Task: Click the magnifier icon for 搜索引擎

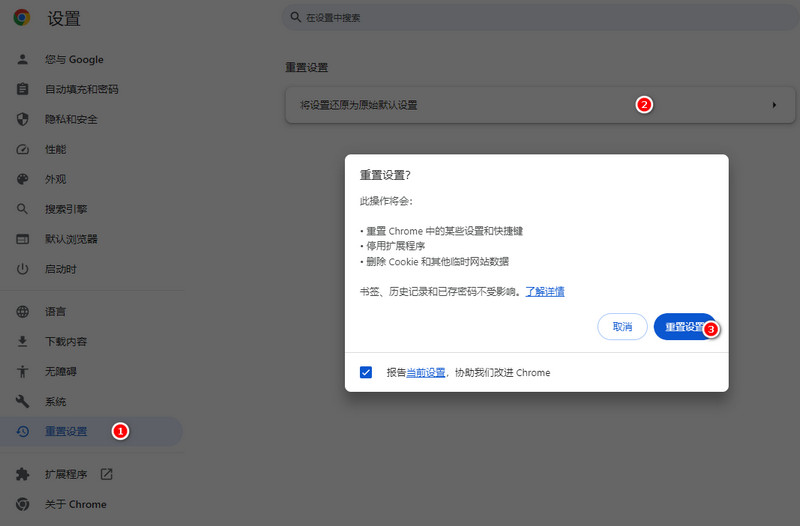Action: [22, 209]
